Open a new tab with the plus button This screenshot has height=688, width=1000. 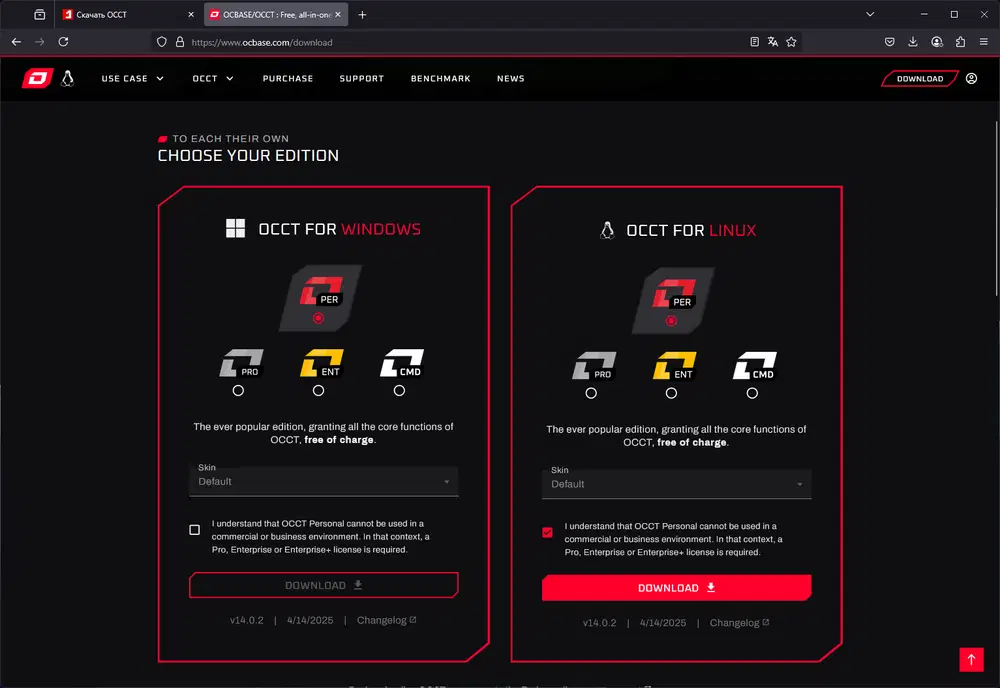(x=362, y=15)
